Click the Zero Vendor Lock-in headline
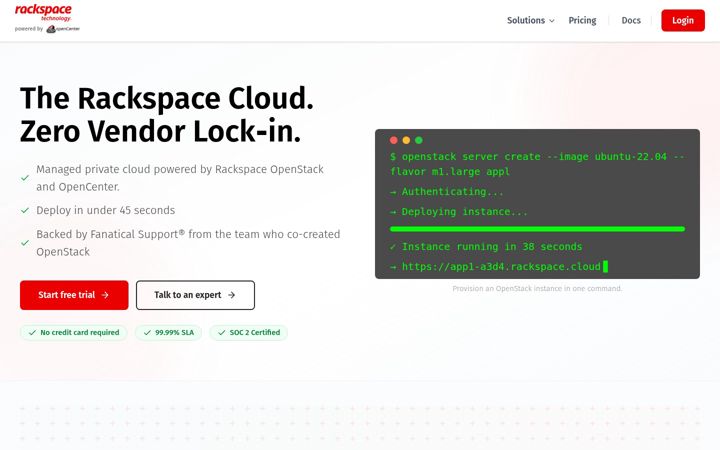The height and width of the screenshot is (450, 720). pyautogui.click(x=160, y=131)
